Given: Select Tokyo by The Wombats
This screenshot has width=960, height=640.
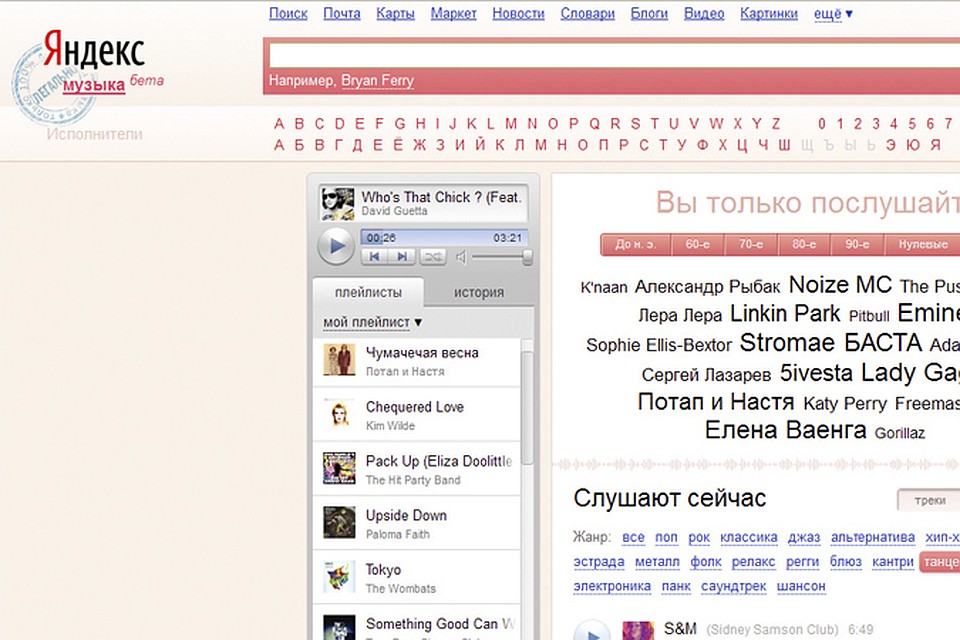Looking at the screenshot, I should coord(416,578).
